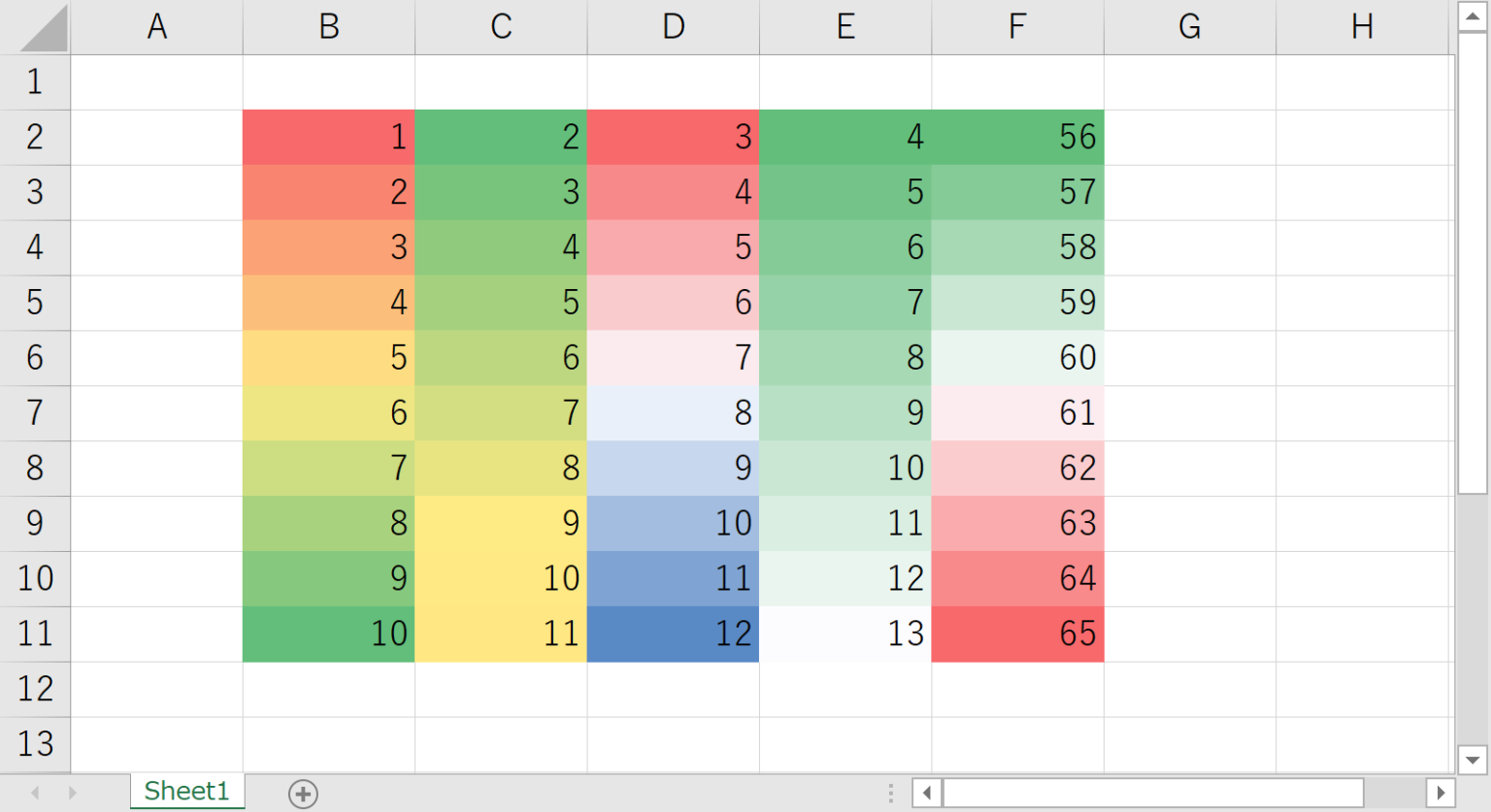Click the horizontal scrollbar thumb
The width and height of the screenshot is (1491, 812).
(1153, 793)
